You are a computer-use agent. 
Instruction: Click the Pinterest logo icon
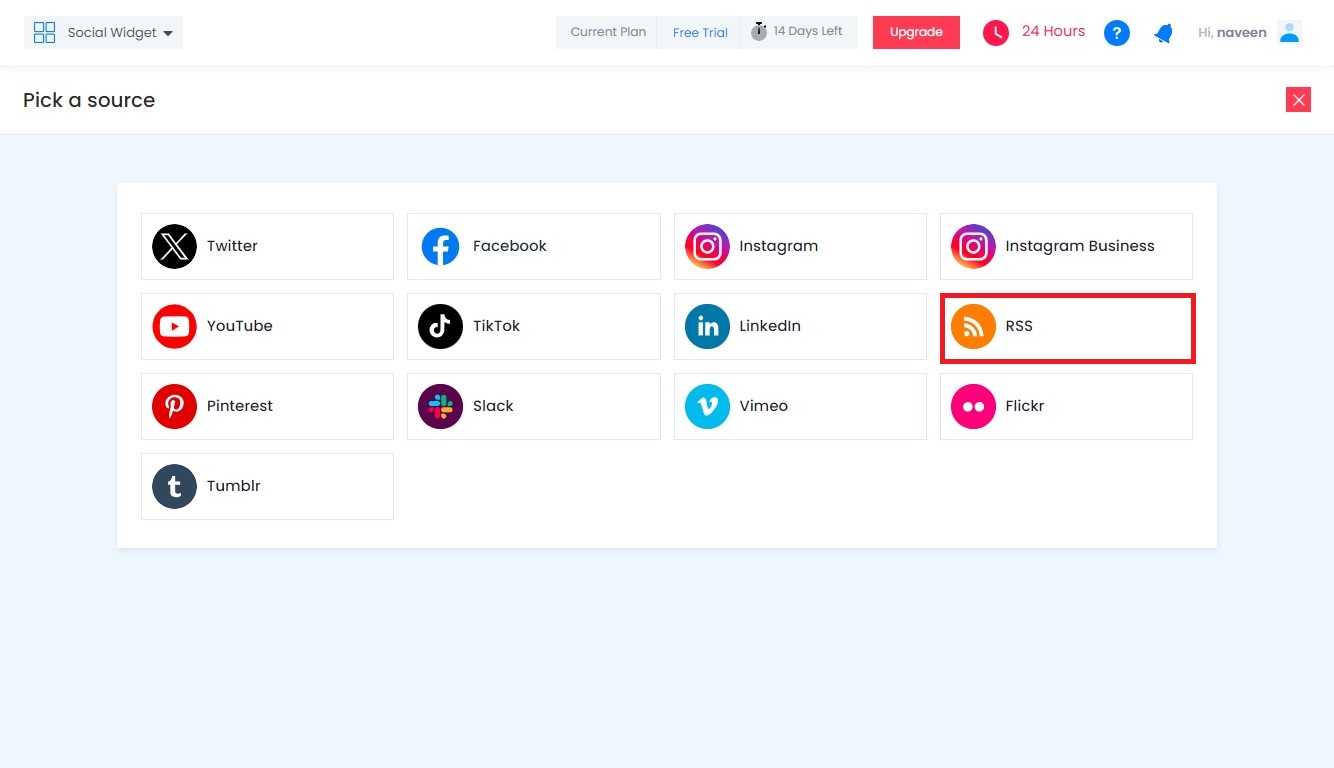(174, 406)
